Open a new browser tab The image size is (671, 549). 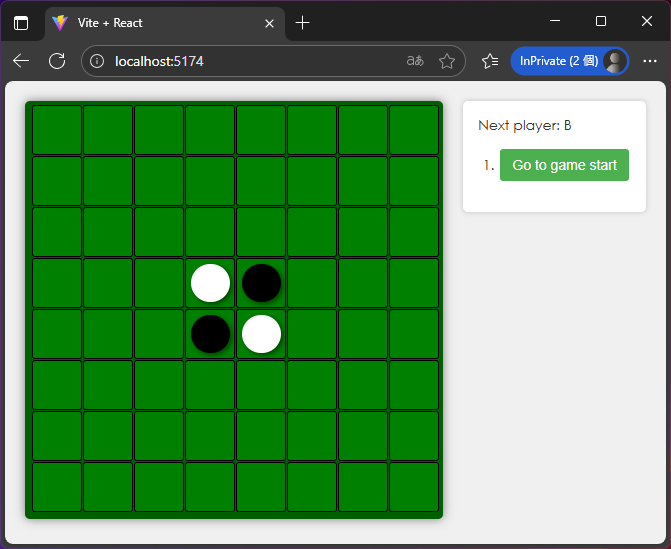[303, 23]
